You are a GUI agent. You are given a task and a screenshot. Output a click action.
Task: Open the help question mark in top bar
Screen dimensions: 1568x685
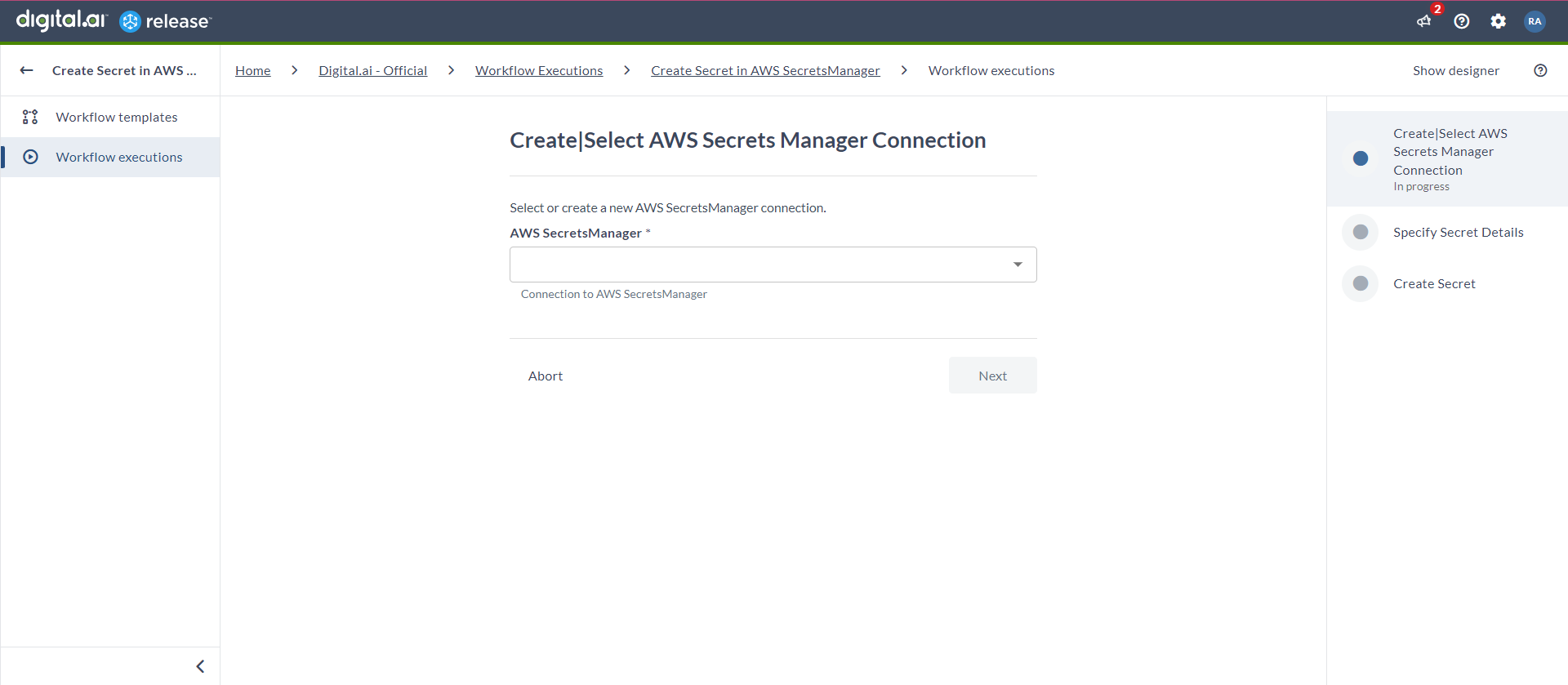coord(1462,21)
